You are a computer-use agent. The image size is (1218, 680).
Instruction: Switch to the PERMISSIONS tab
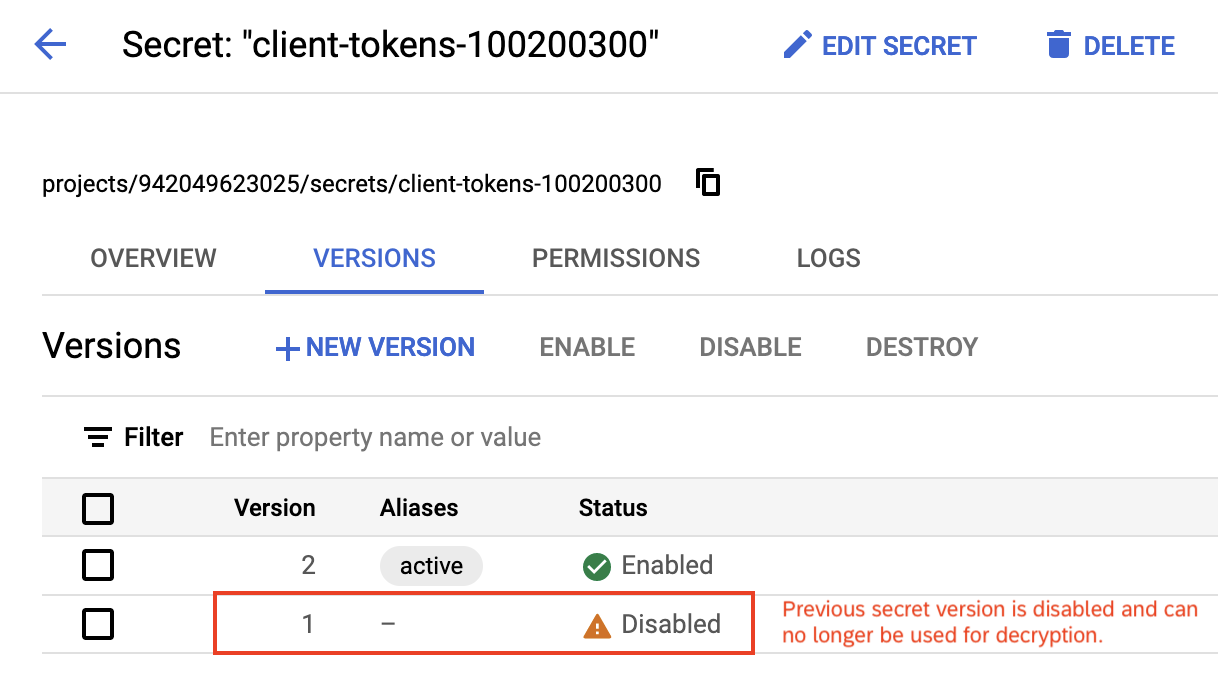pyautogui.click(x=615, y=258)
